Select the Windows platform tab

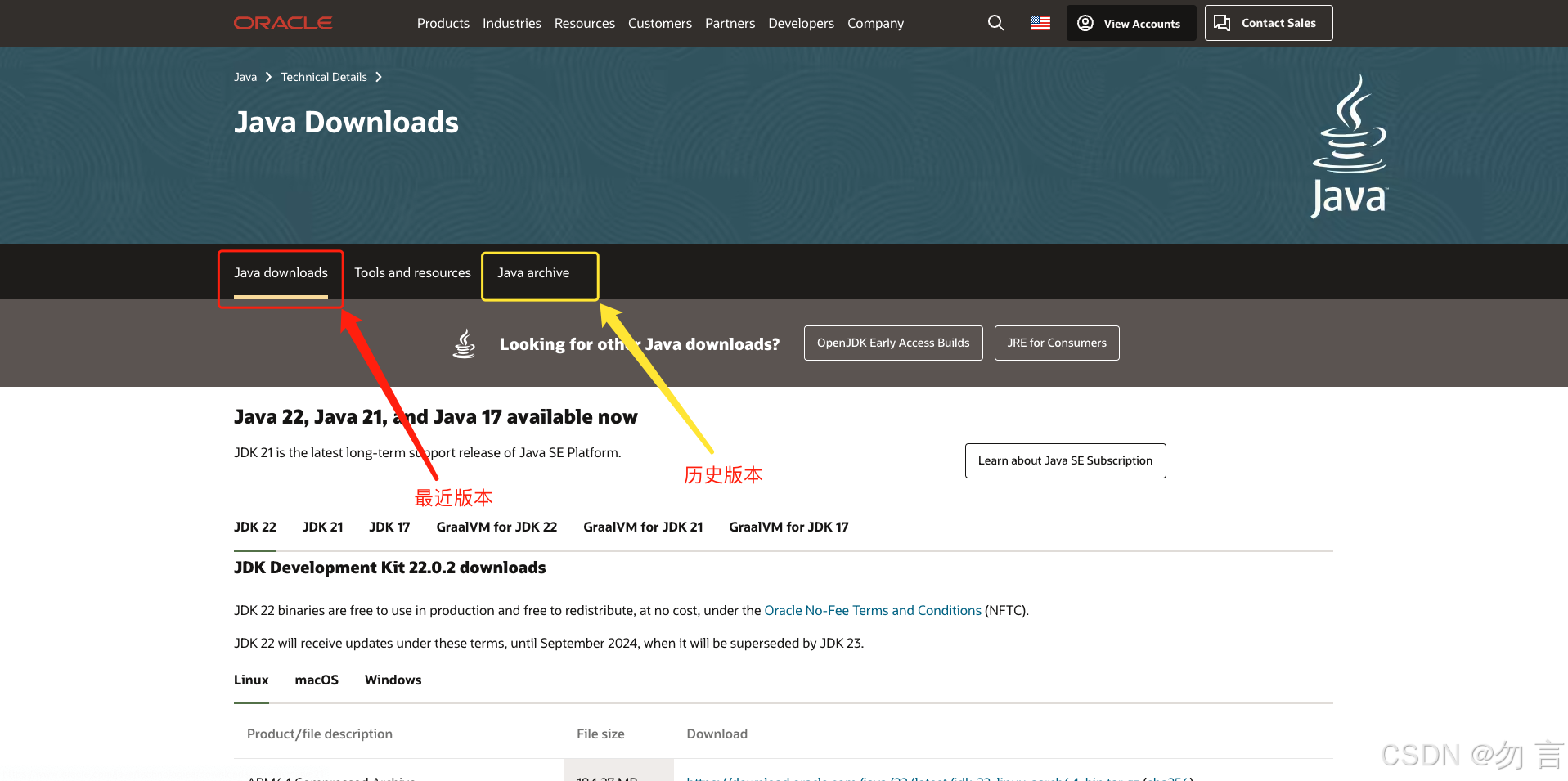pyautogui.click(x=393, y=680)
